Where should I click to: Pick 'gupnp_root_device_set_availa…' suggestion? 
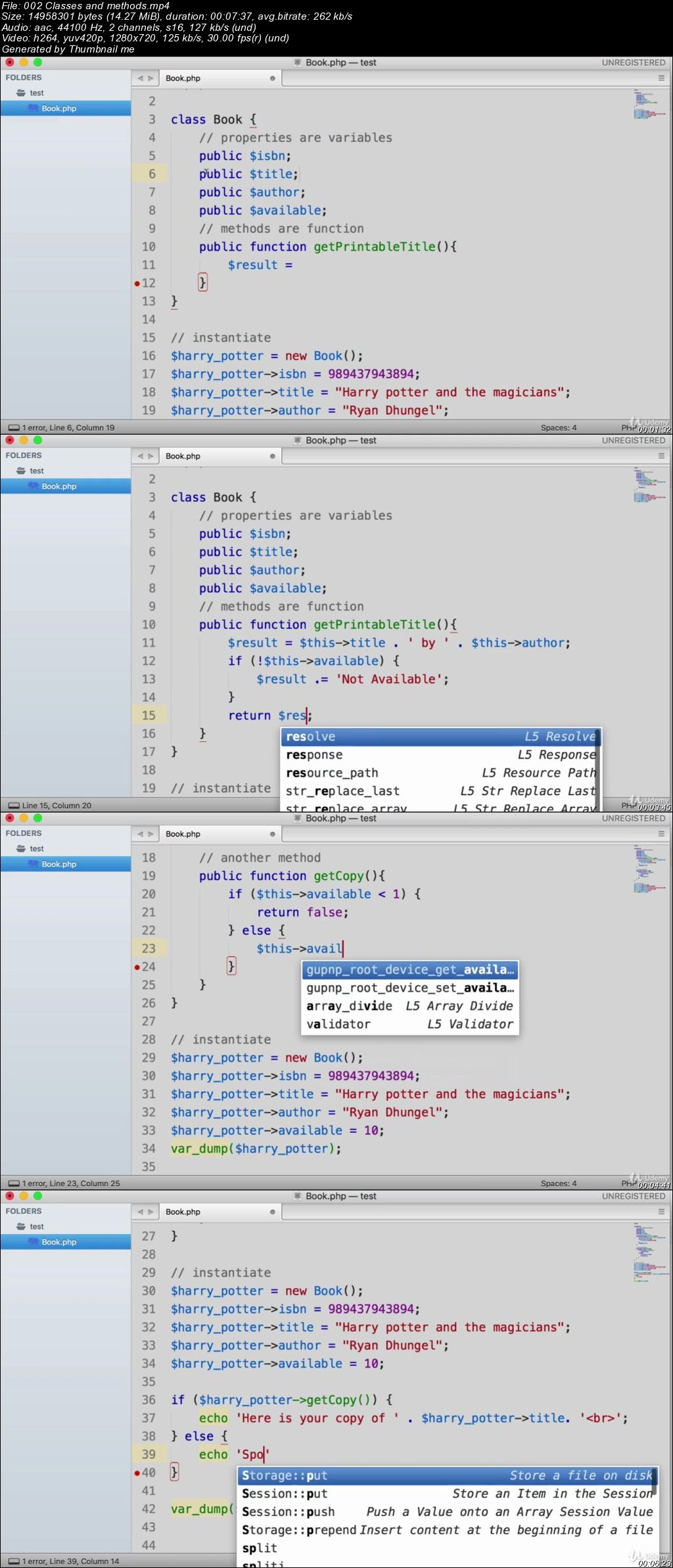click(x=409, y=988)
